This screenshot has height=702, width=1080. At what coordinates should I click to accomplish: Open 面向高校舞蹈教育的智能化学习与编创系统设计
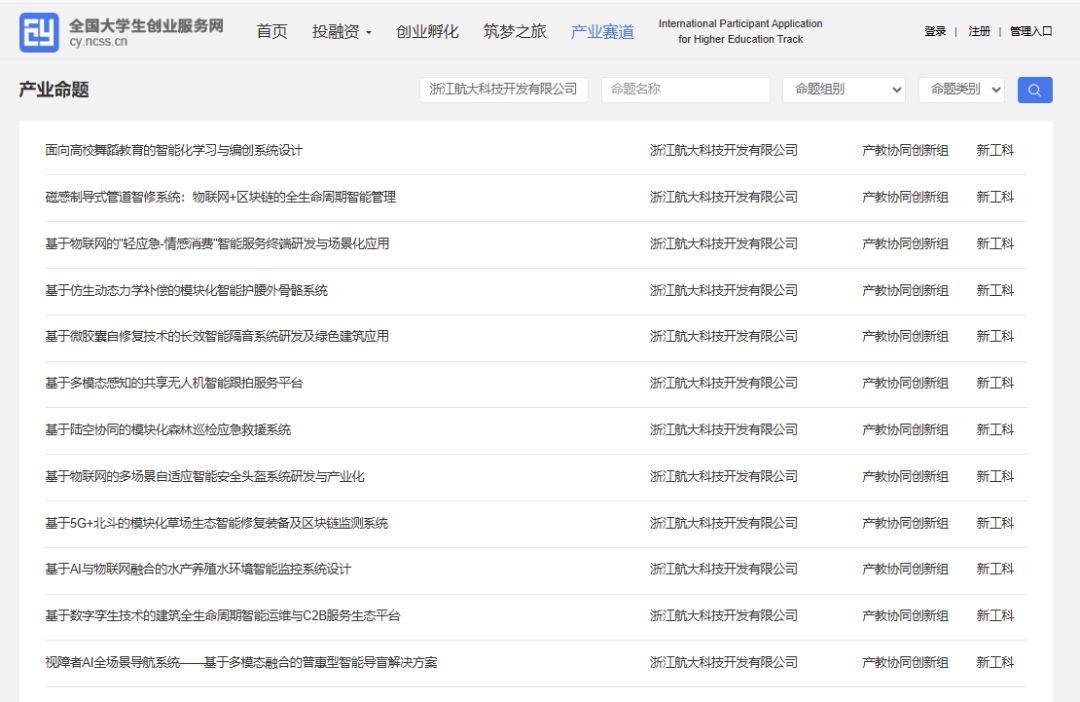(174, 150)
